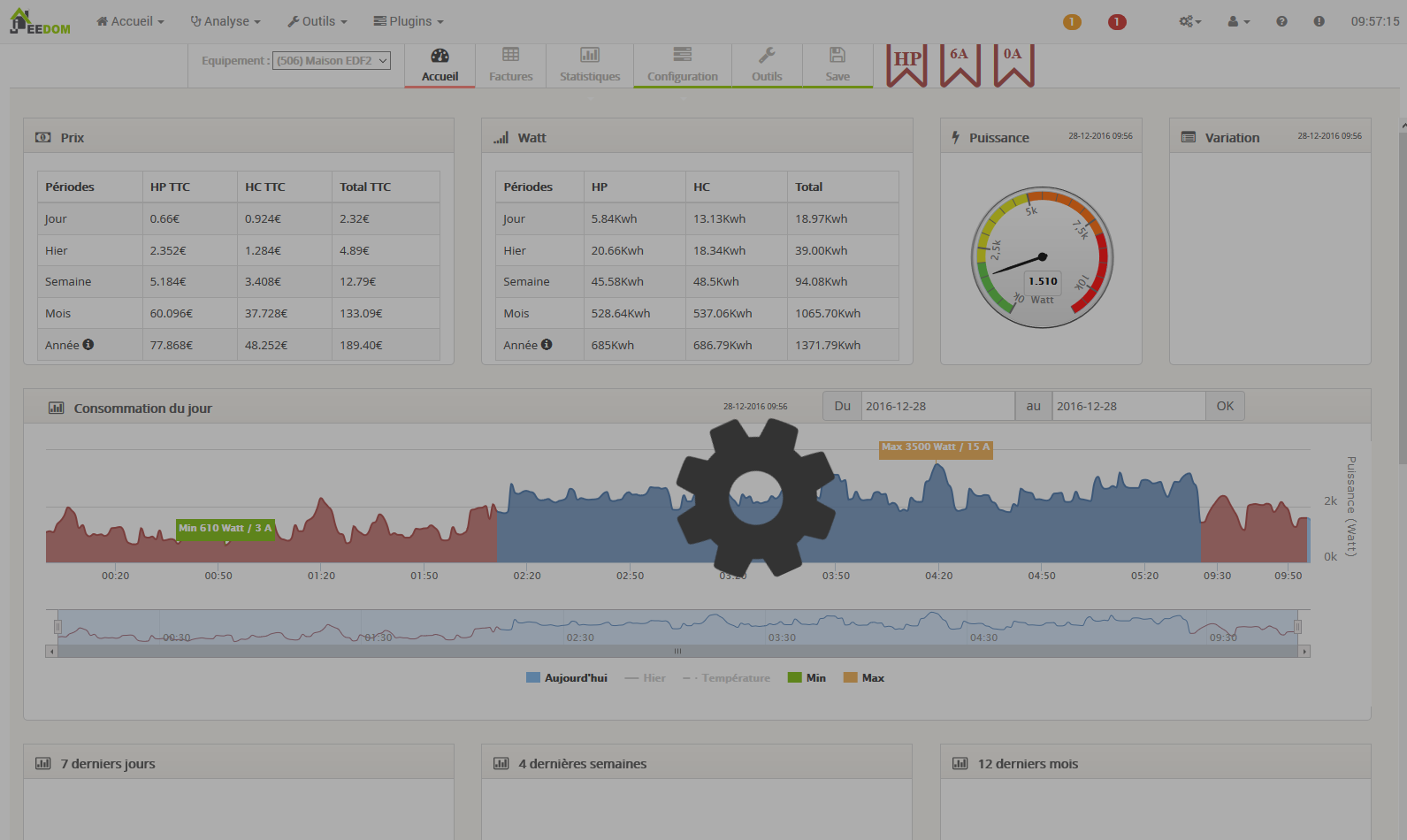The height and width of the screenshot is (840, 1407).
Task: Click the Consommation du jour chart icon
Action: pos(57,408)
